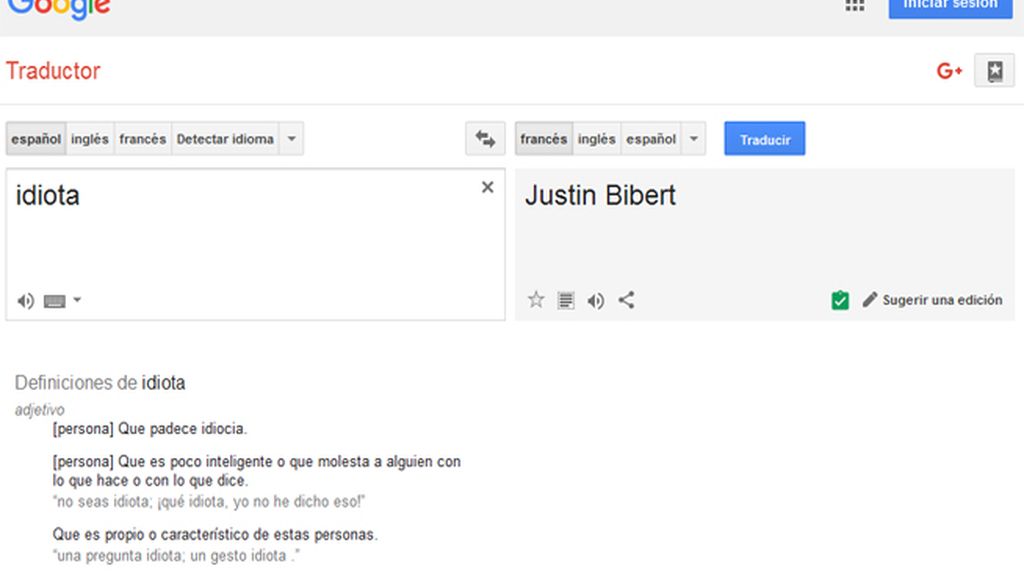
Task: Click 'Que es propio o característico' definition
Action: coord(215,534)
